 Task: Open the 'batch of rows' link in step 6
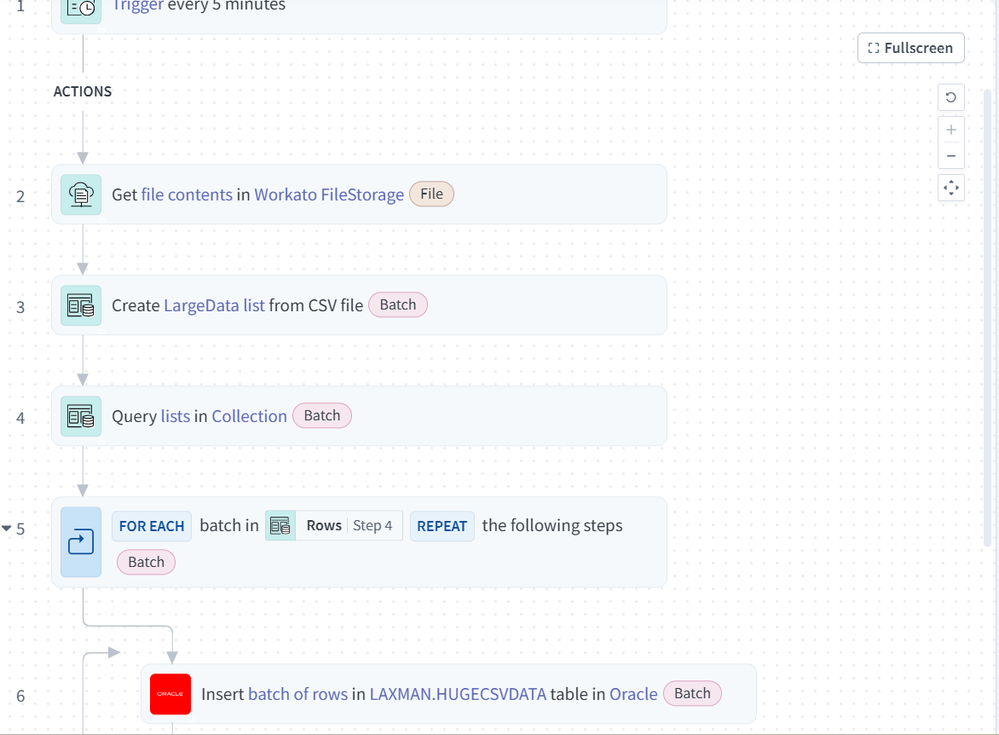[298, 694]
